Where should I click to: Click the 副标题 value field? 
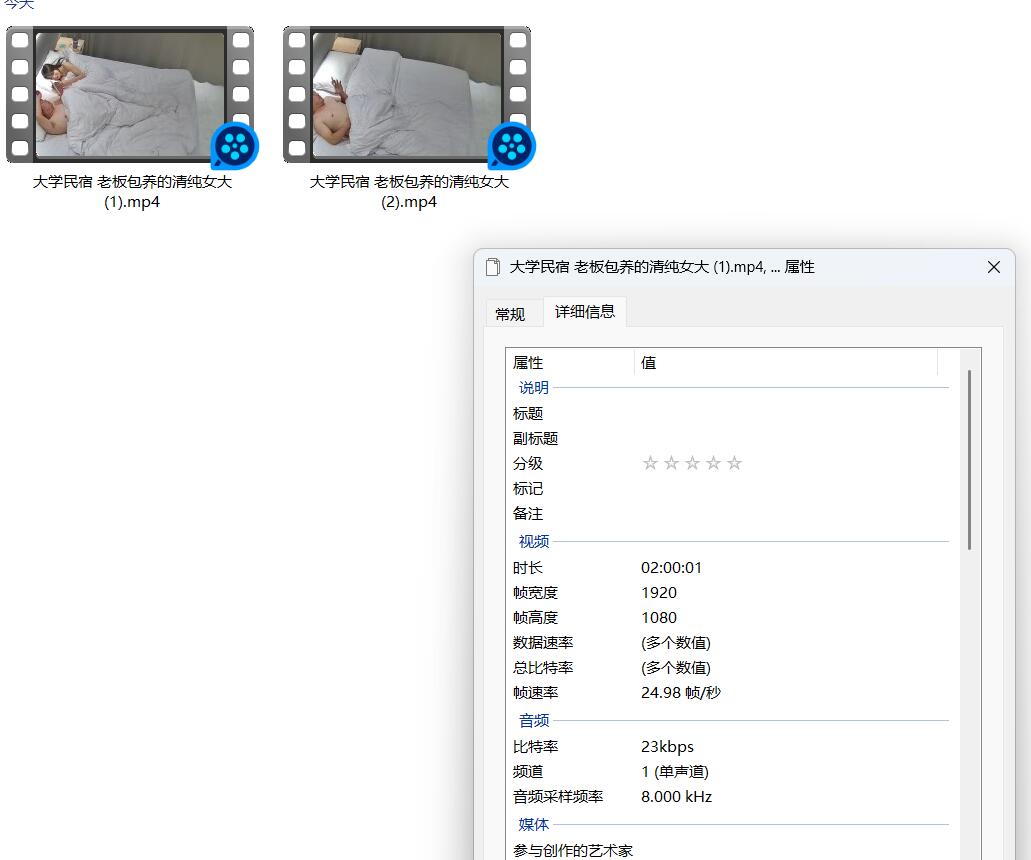[790, 438]
